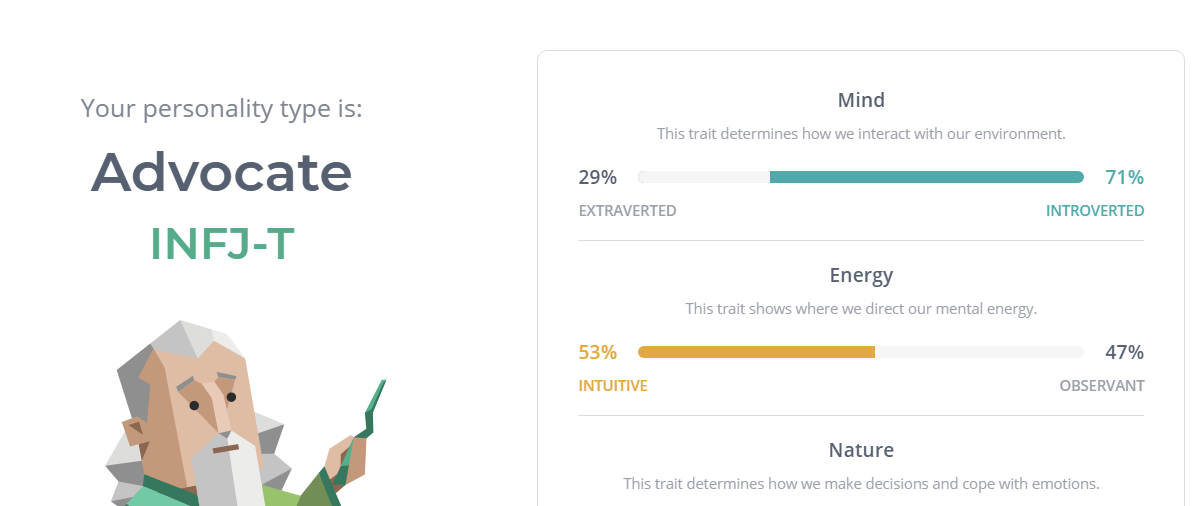The width and height of the screenshot is (1203, 506).
Task: Click the 71% Introverted percentage
Action: (1124, 178)
